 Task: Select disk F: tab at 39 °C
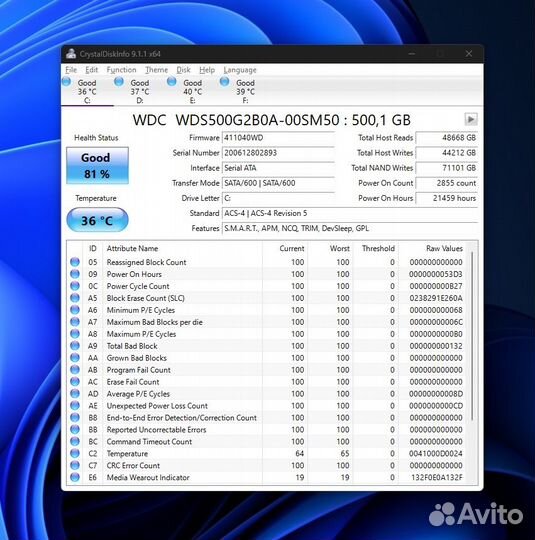[x=245, y=91]
